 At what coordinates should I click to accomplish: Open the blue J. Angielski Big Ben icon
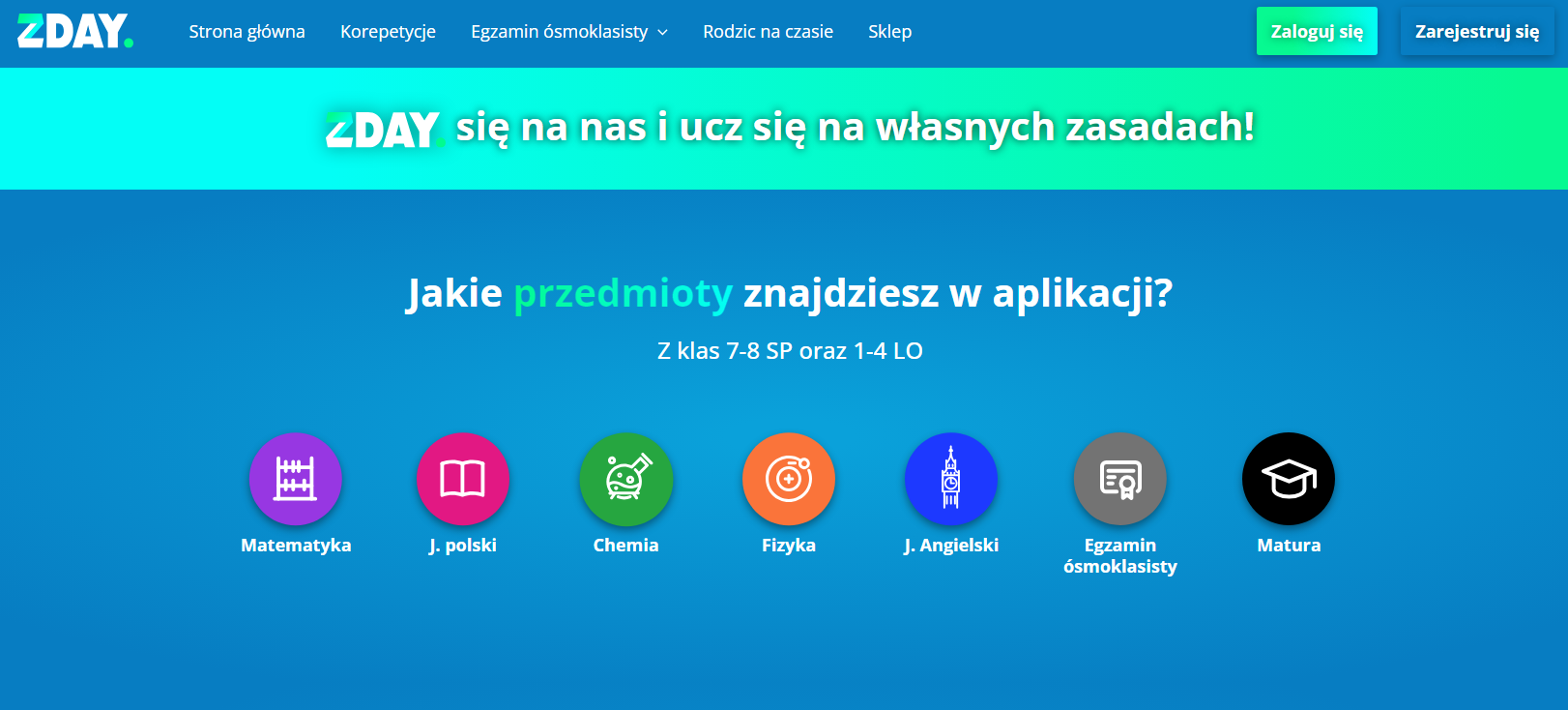pos(951,479)
